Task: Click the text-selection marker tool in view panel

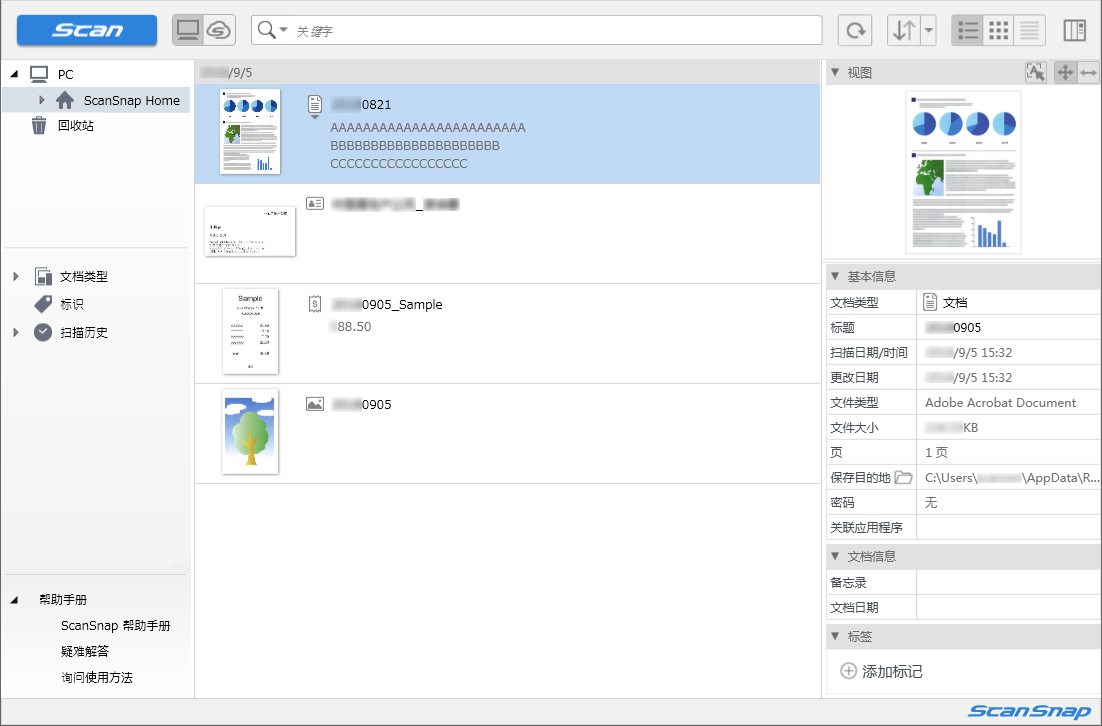Action: coord(1035,72)
